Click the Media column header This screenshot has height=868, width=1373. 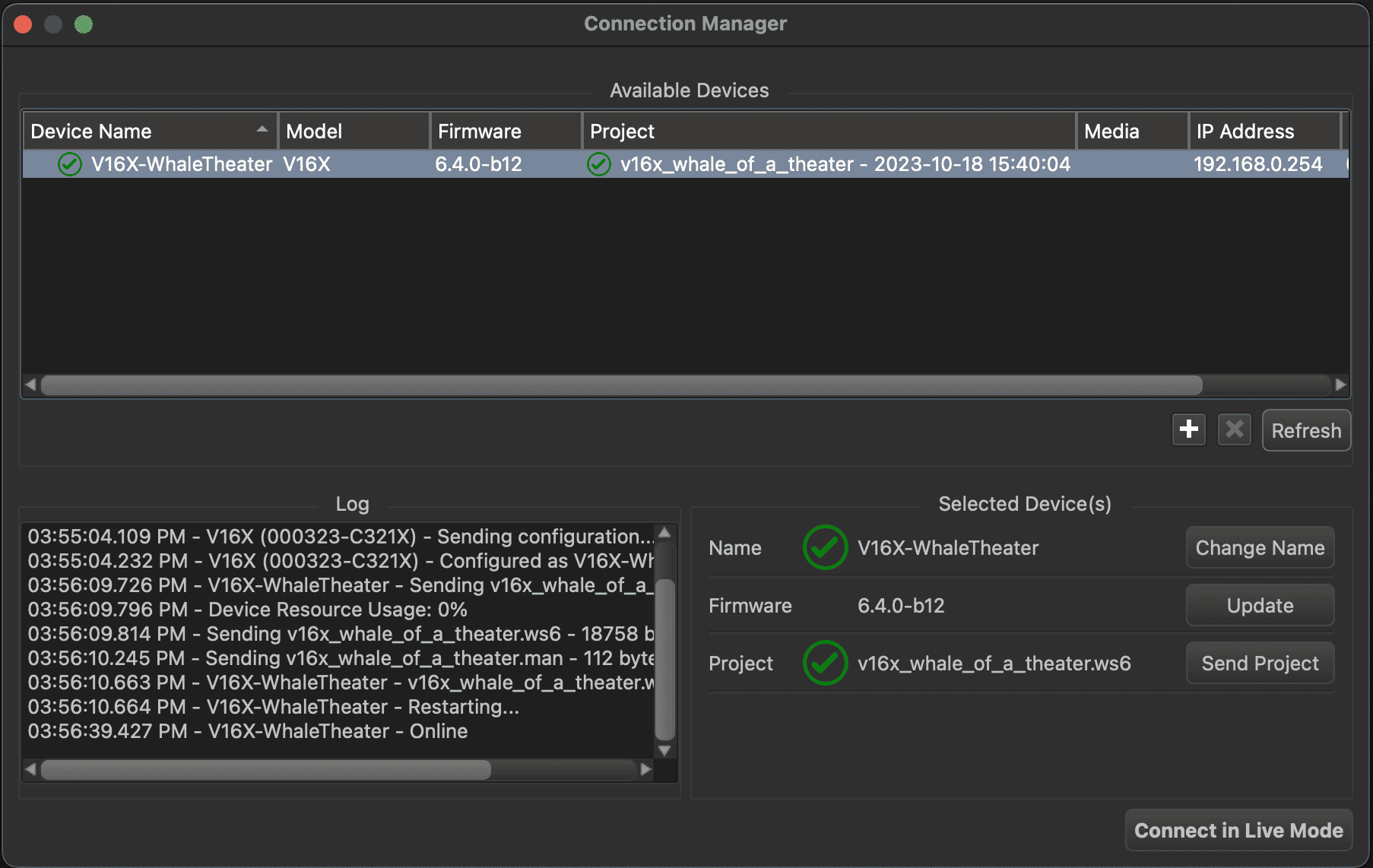tap(1131, 131)
